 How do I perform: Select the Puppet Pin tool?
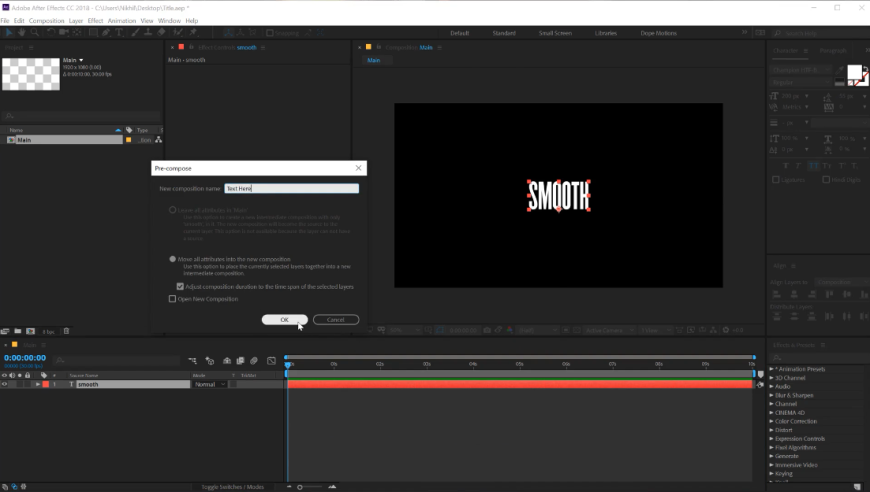tap(193, 33)
